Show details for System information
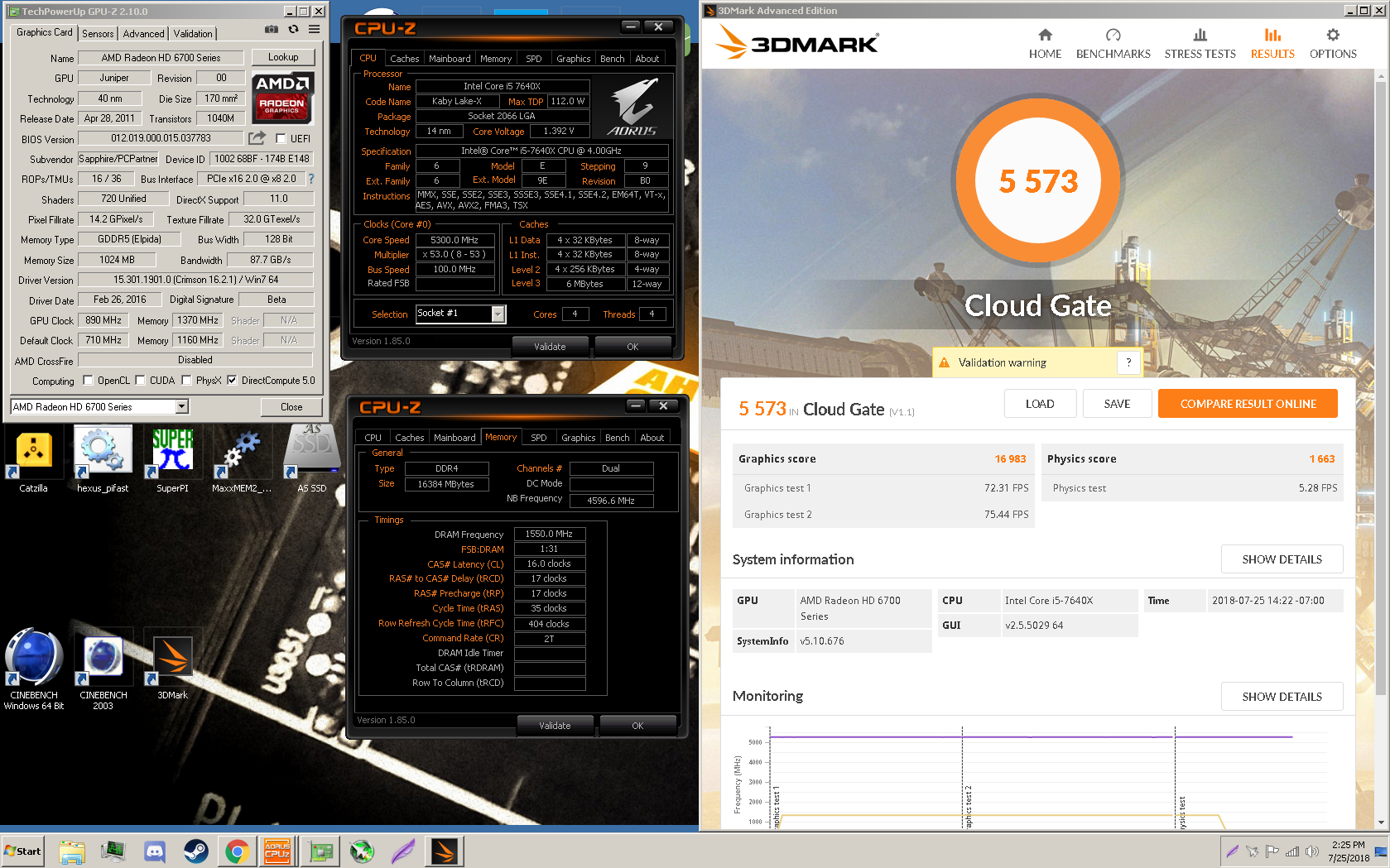The width and height of the screenshot is (1390, 868). pyautogui.click(x=1282, y=559)
